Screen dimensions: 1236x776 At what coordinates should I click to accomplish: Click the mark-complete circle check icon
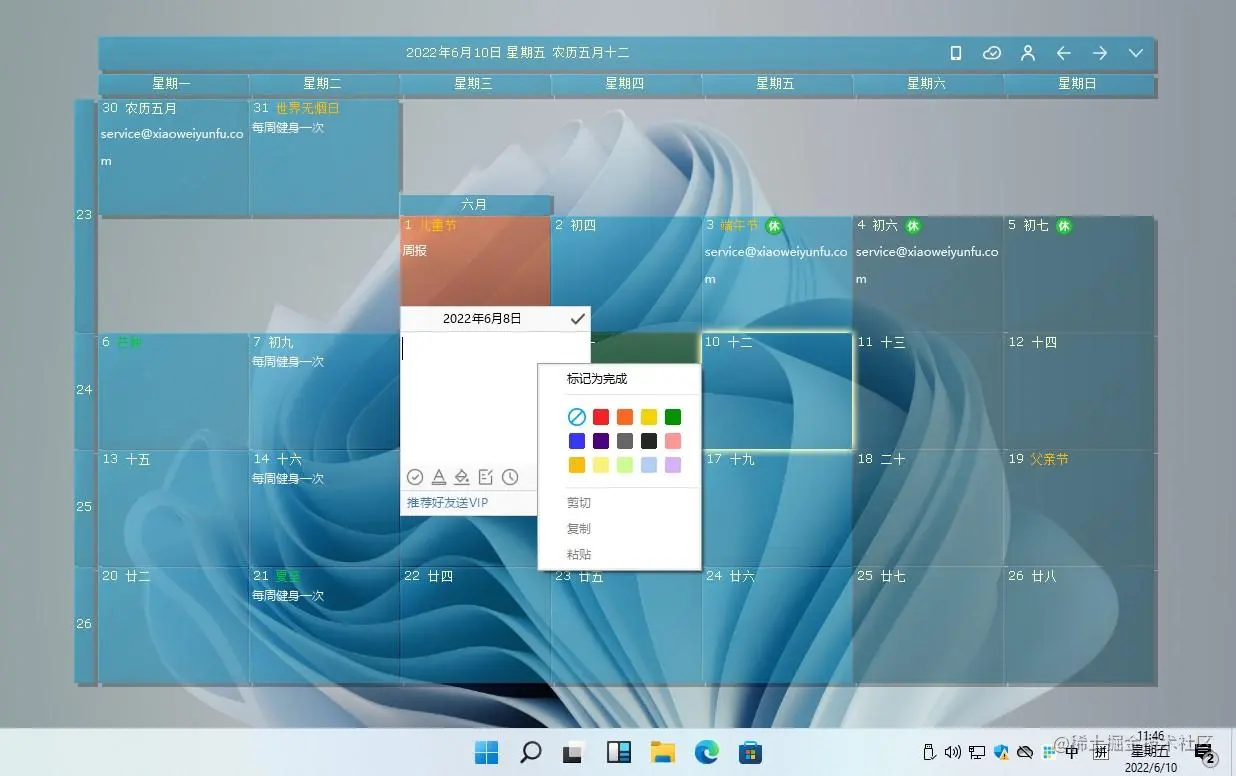(415, 477)
